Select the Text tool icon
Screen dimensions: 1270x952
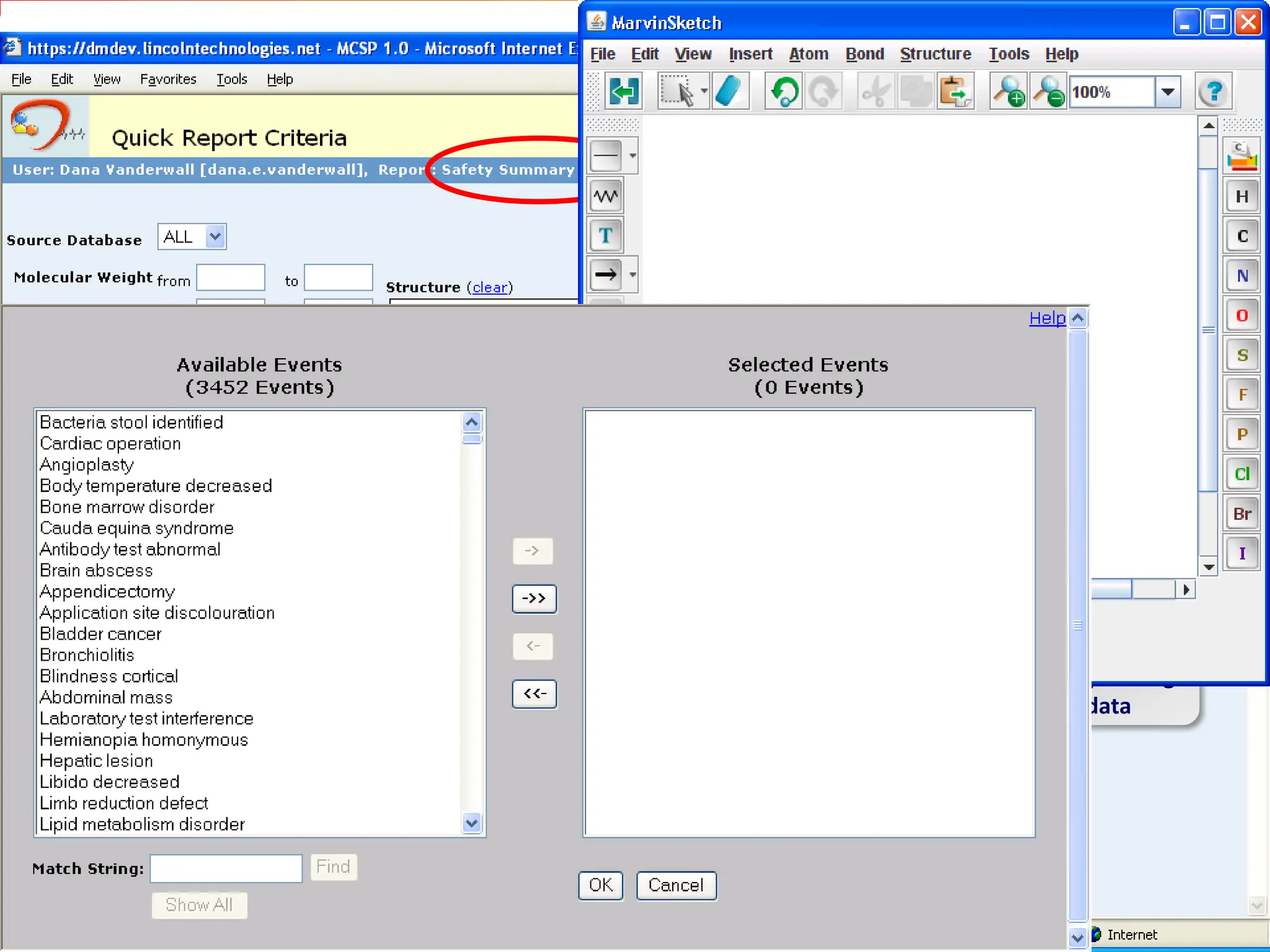point(605,236)
